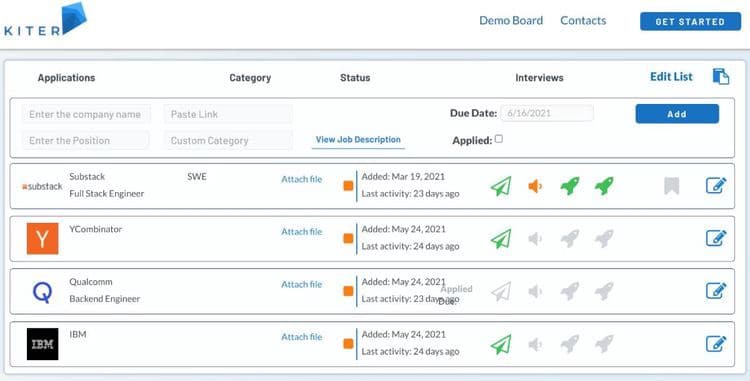Click Attach file on YCombinator row

pos(301,232)
